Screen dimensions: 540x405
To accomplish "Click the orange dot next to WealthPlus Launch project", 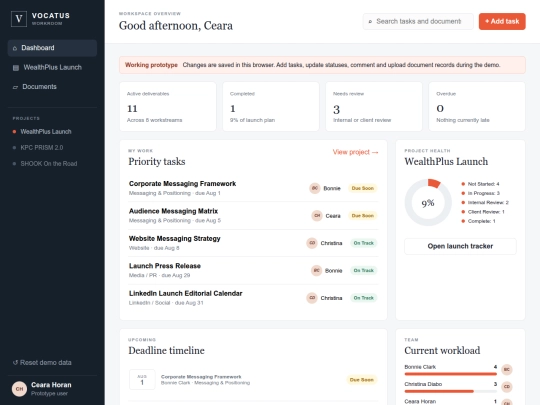I will pyautogui.click(x=14, y=132).
